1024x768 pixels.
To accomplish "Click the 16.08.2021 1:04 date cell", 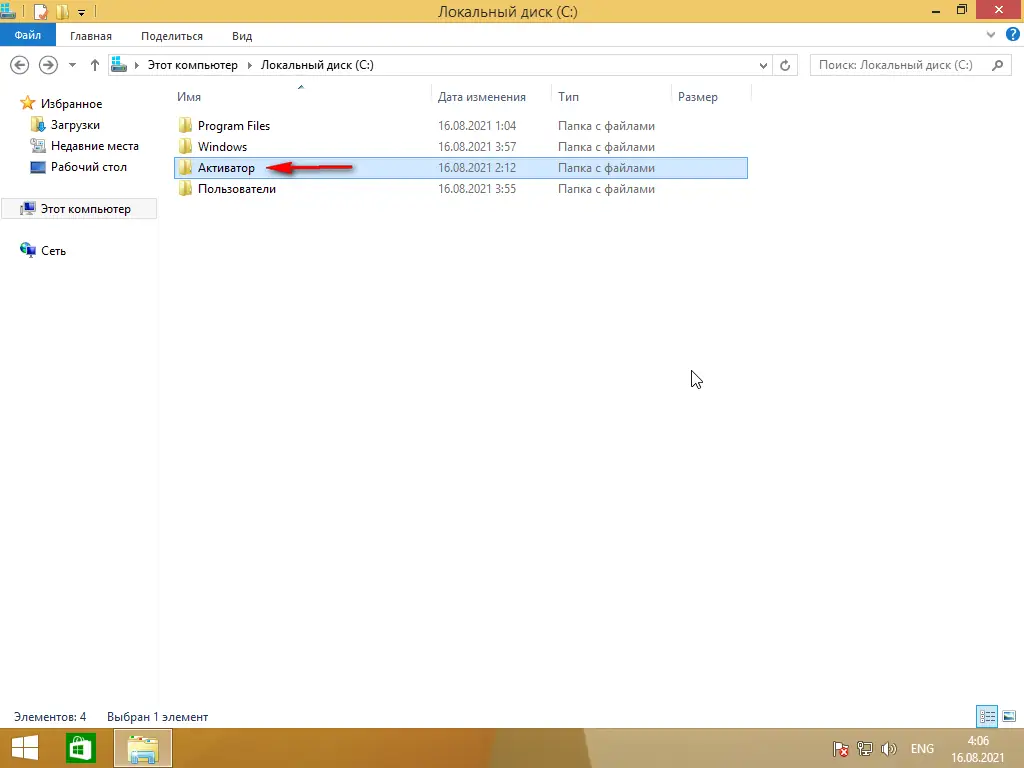I will pos(477,125).
